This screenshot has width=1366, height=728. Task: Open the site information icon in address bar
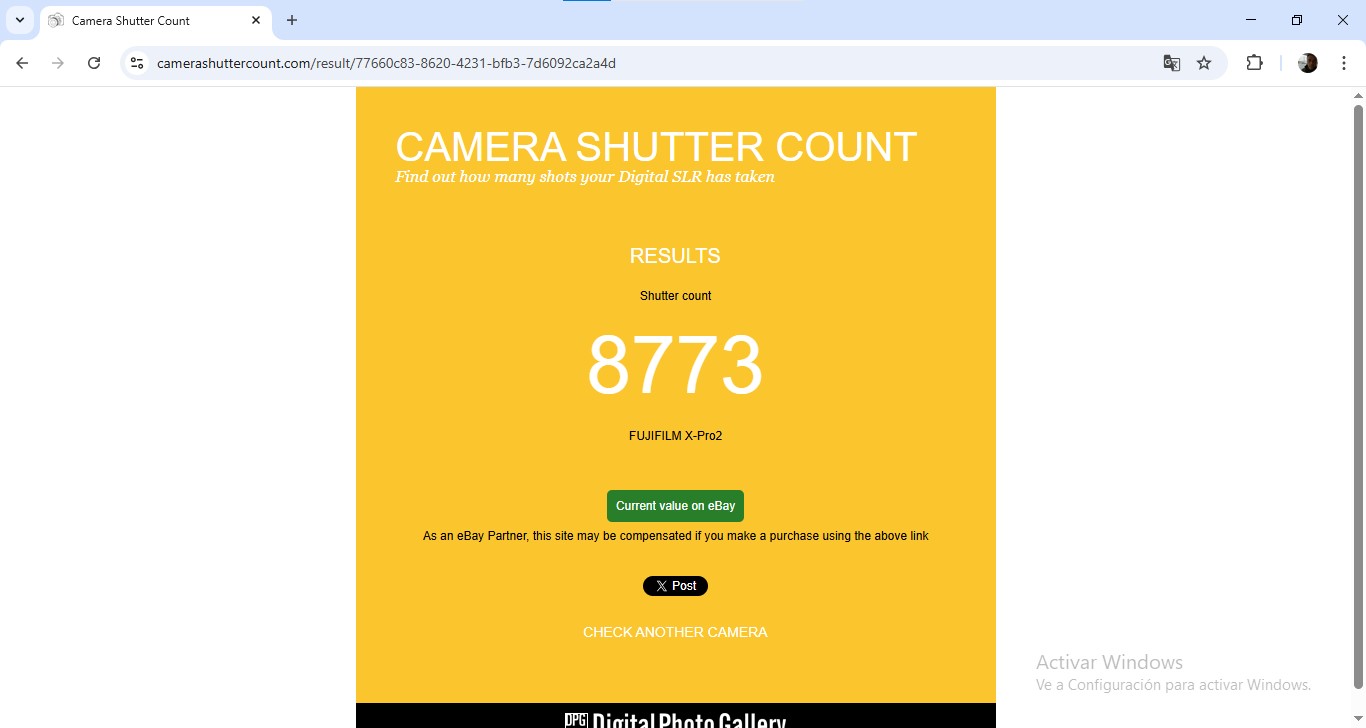click(x=138, y=63)
